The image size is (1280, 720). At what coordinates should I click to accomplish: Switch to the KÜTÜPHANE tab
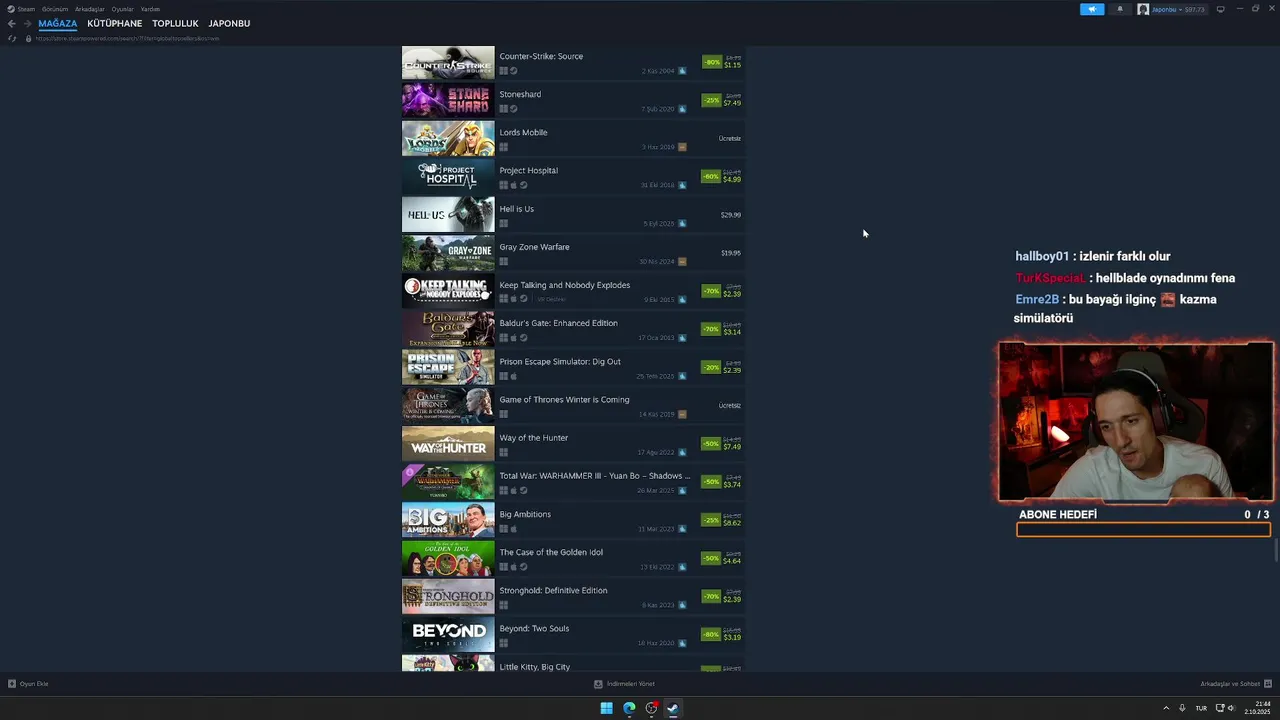tap(115, 23)
